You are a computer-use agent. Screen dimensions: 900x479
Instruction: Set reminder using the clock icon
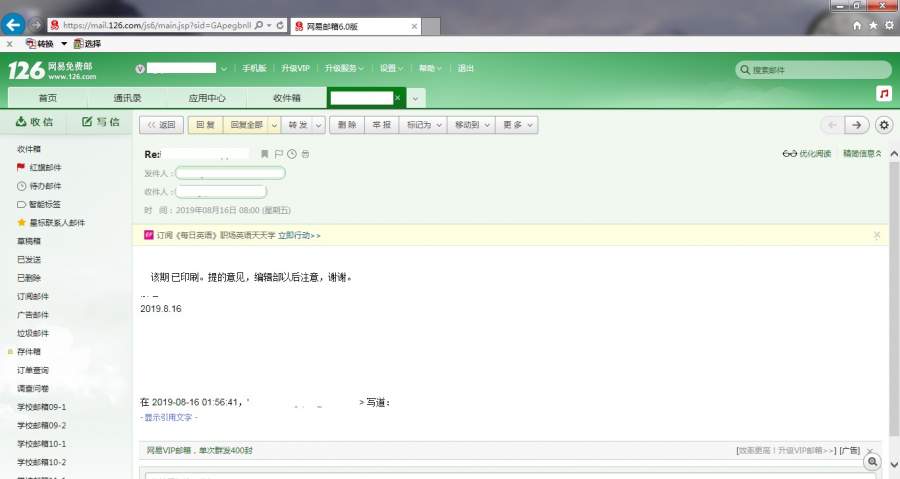pos(292,154)
